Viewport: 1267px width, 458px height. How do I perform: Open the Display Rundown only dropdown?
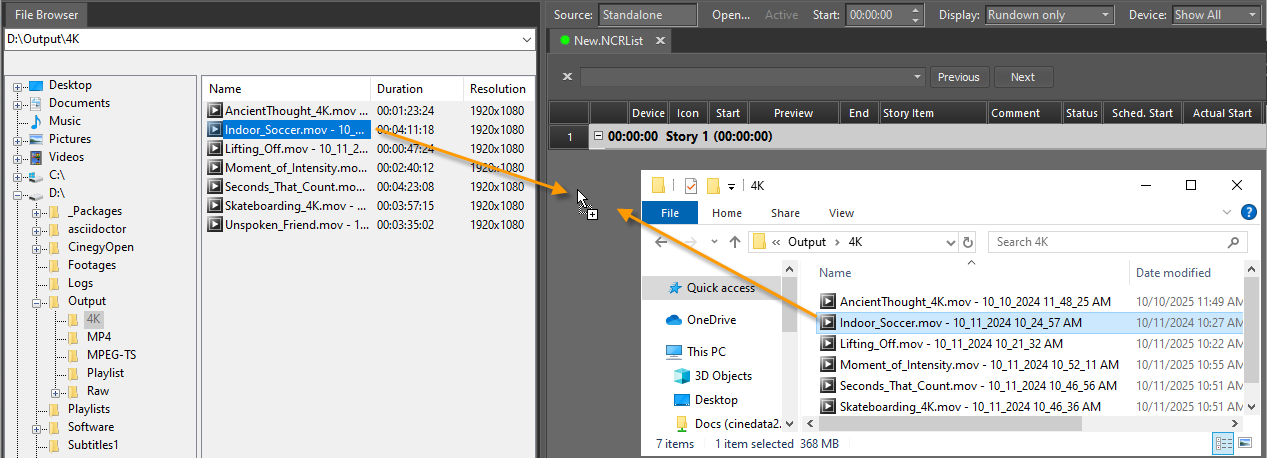[x=1105, y=15]
